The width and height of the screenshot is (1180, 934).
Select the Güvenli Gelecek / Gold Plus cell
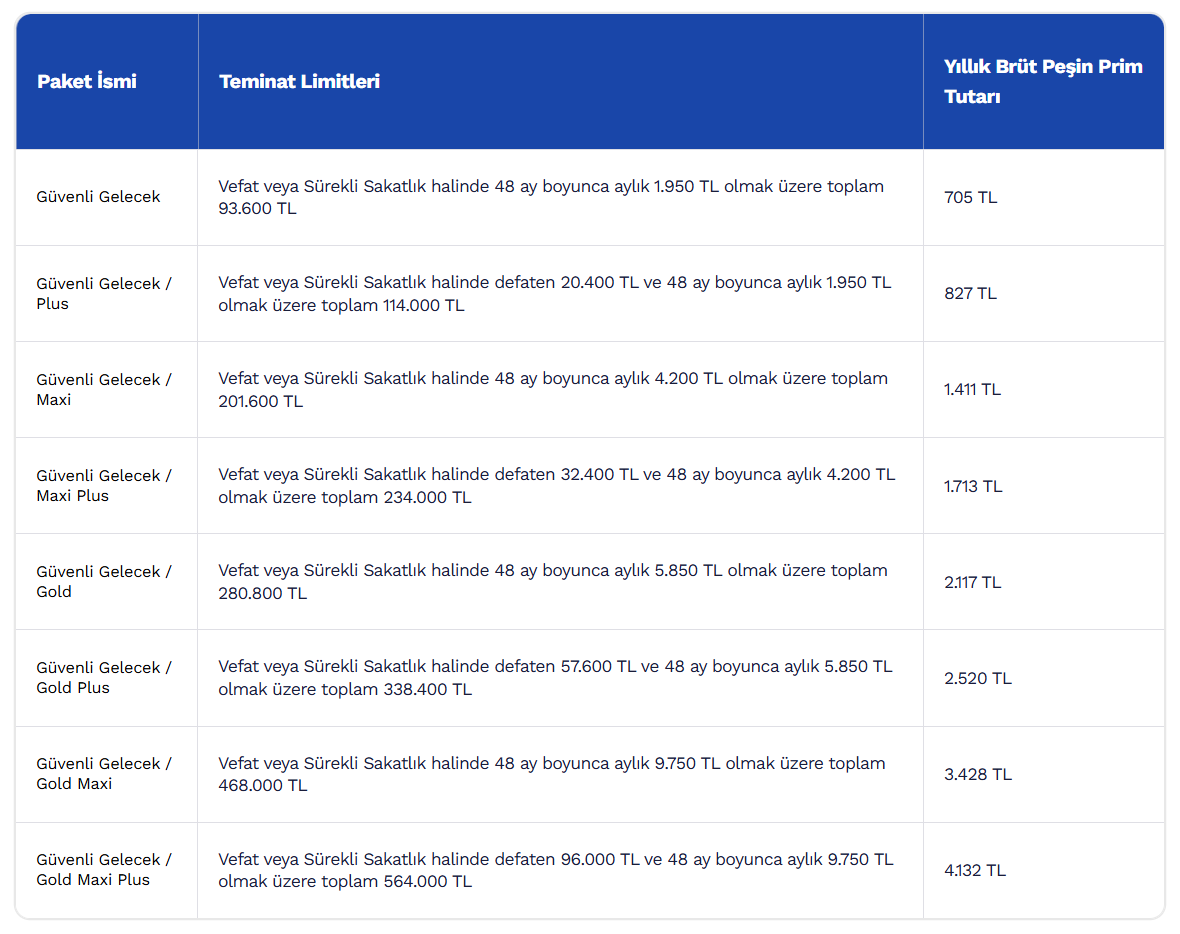coord(104,678)
